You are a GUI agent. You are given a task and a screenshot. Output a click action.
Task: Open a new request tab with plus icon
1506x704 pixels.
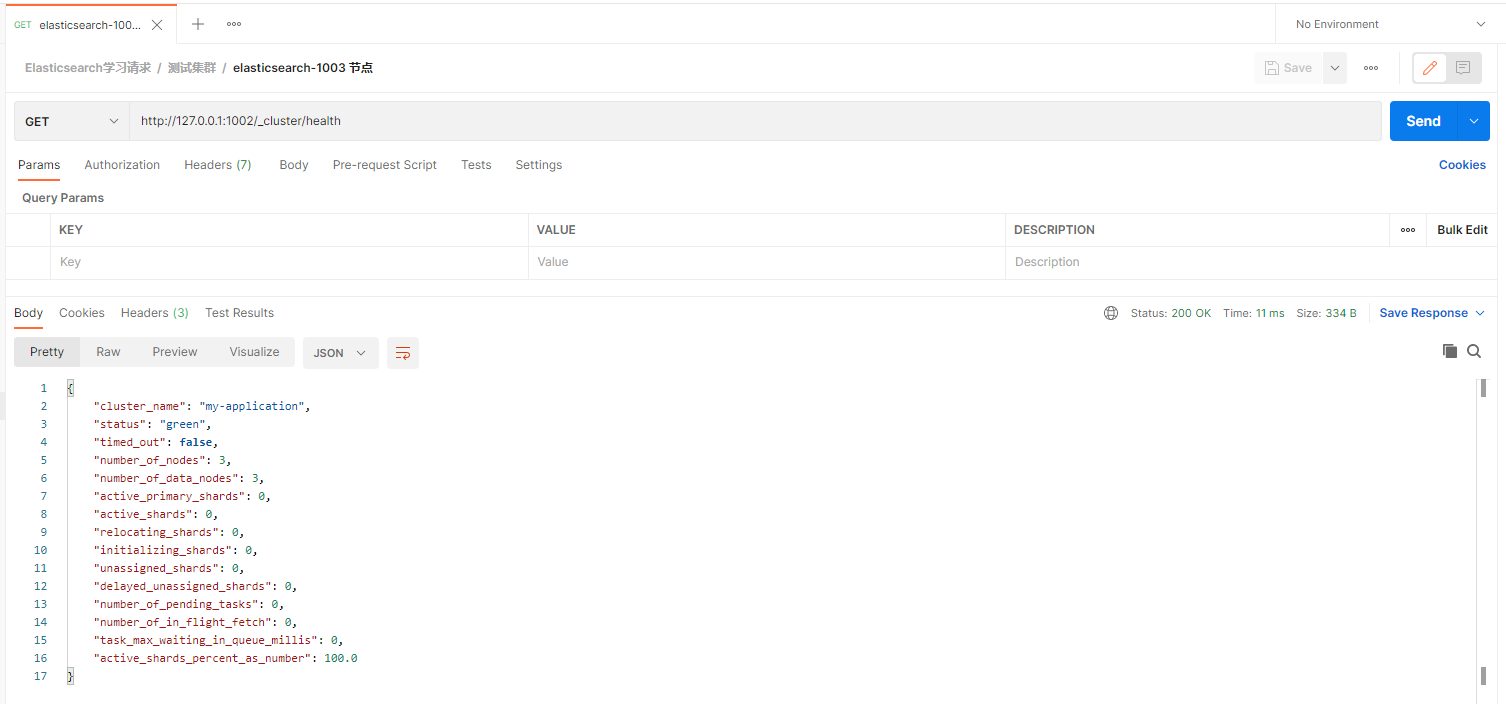pyautogui.click(x=198, y=24)
